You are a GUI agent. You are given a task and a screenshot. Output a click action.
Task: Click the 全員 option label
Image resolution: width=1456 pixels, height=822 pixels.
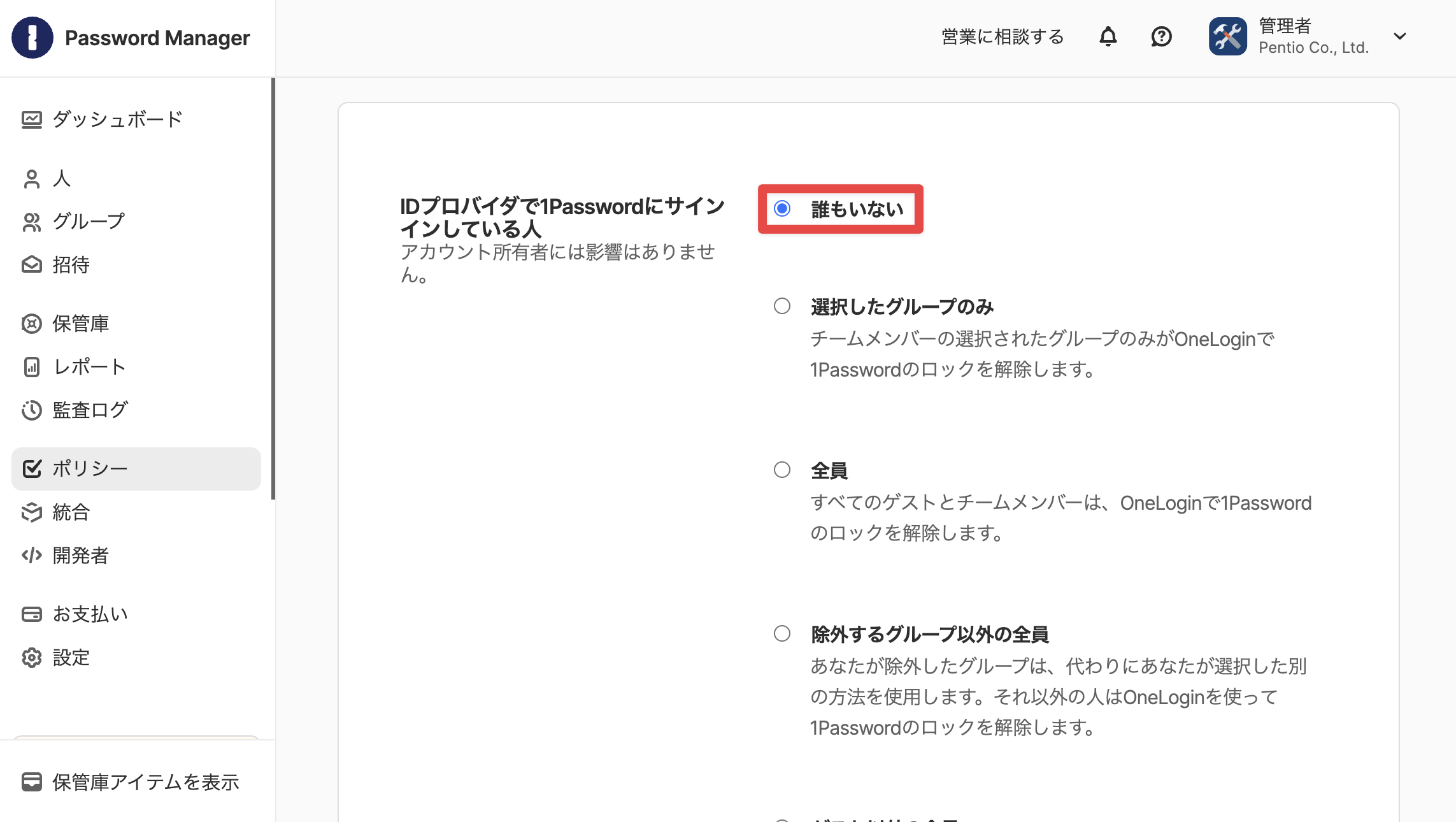(829, 471)
